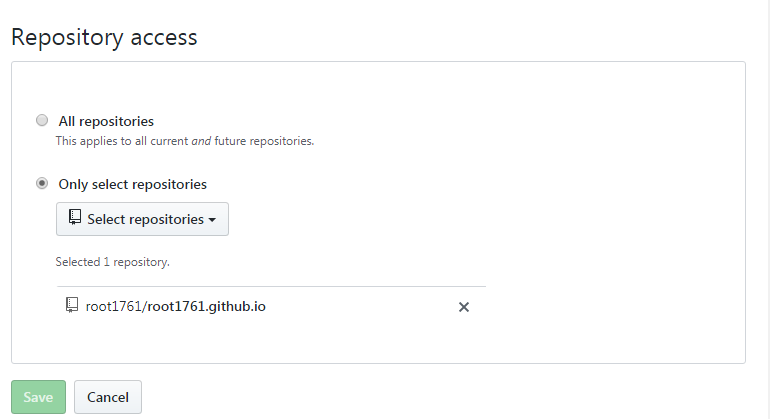Image resolution: width=770 pixels, height=419 pixels.
Task: Remove root1761.github.io using the X icon
Action: pyautogui.click(x=464, y=307)
